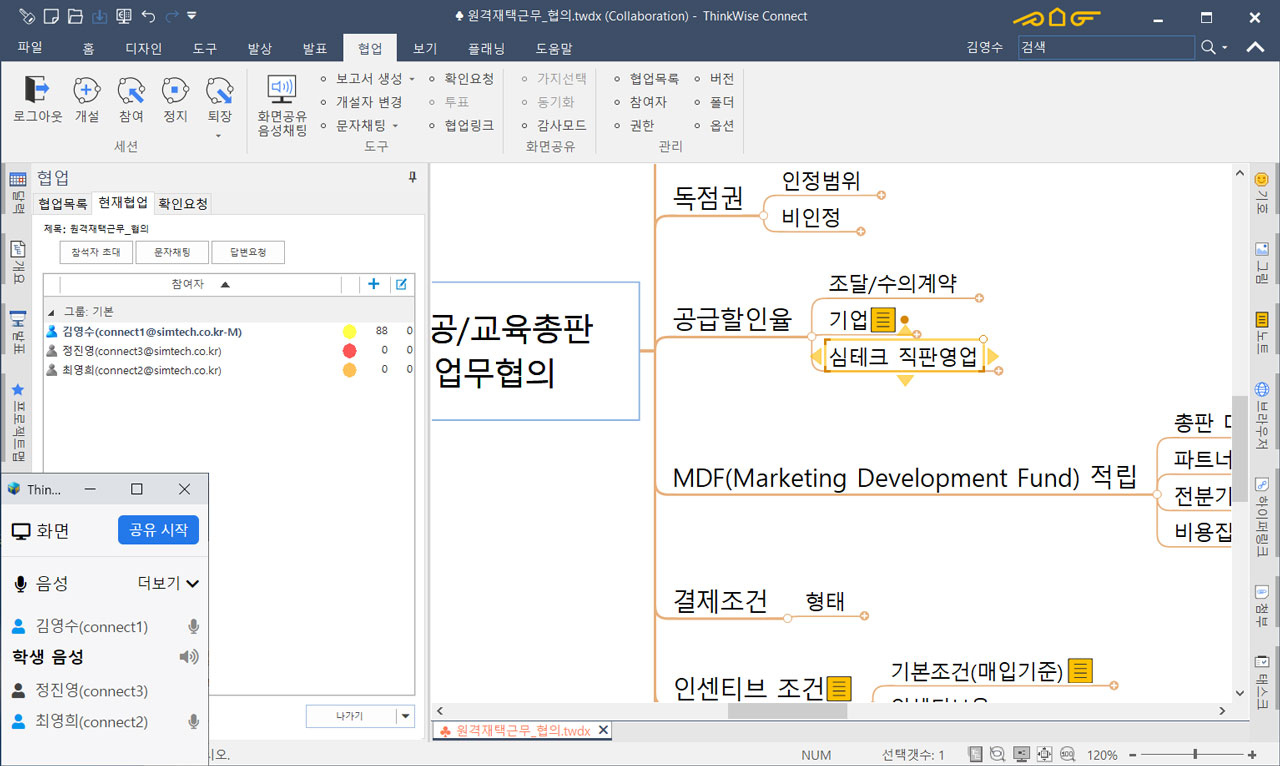Click 공유 시작 button
The height and width of the screenshot is (766, 1280).
click(x=158, y=530)
